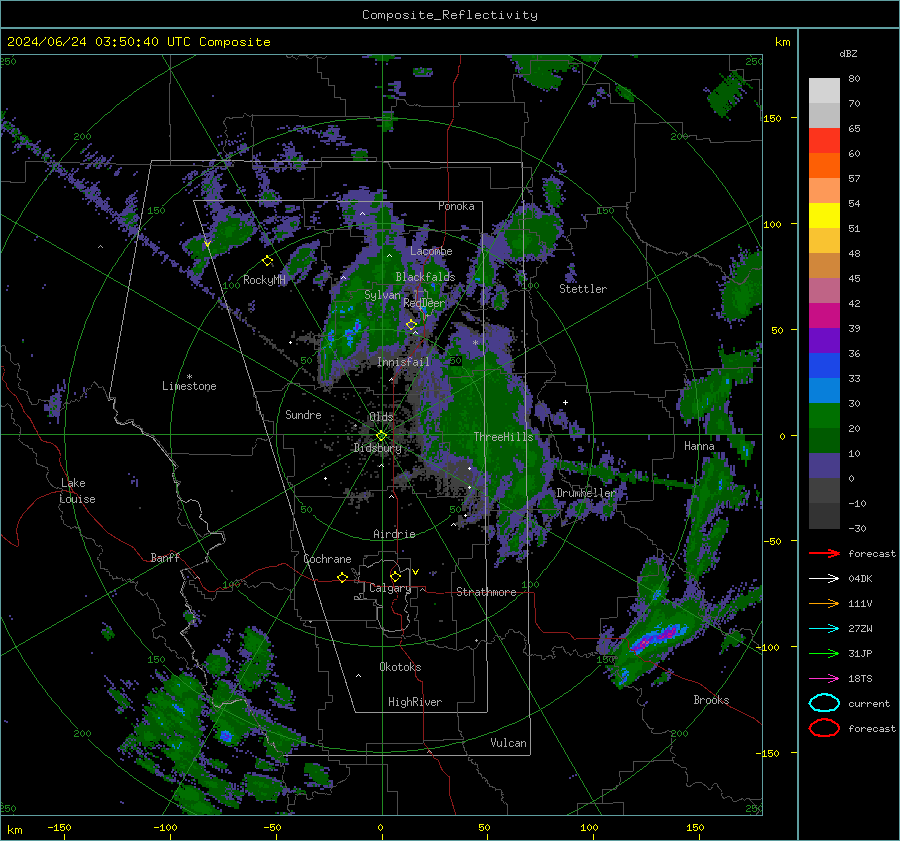Viewport: 900px width, 841px height.
Task: Click the Blackfalds city label
Action: pyautogui.click(x=425, y=277)
